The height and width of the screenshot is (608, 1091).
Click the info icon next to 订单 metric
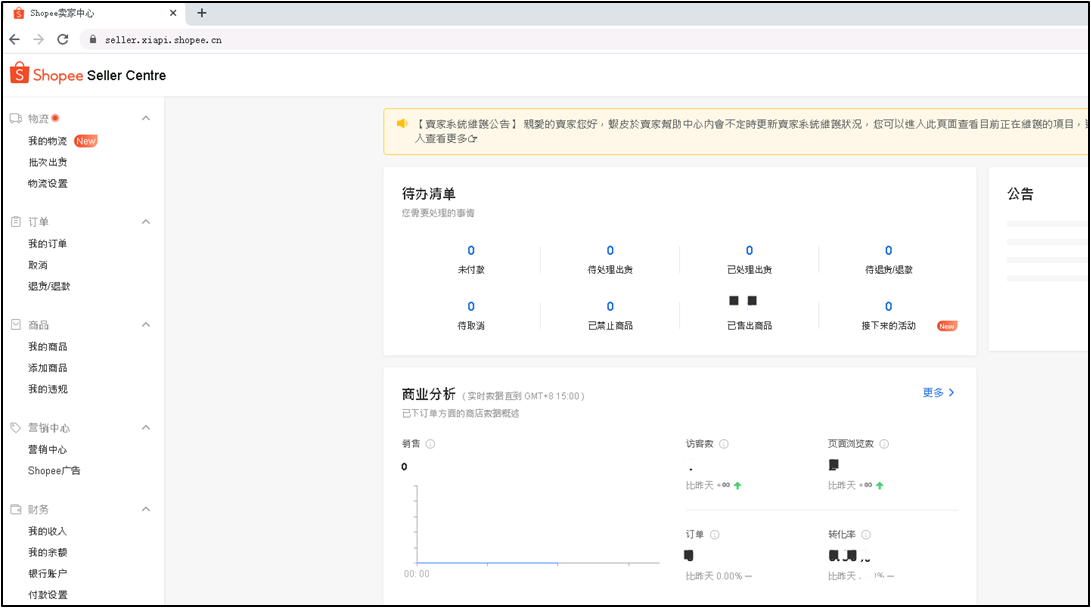(714, 535)
